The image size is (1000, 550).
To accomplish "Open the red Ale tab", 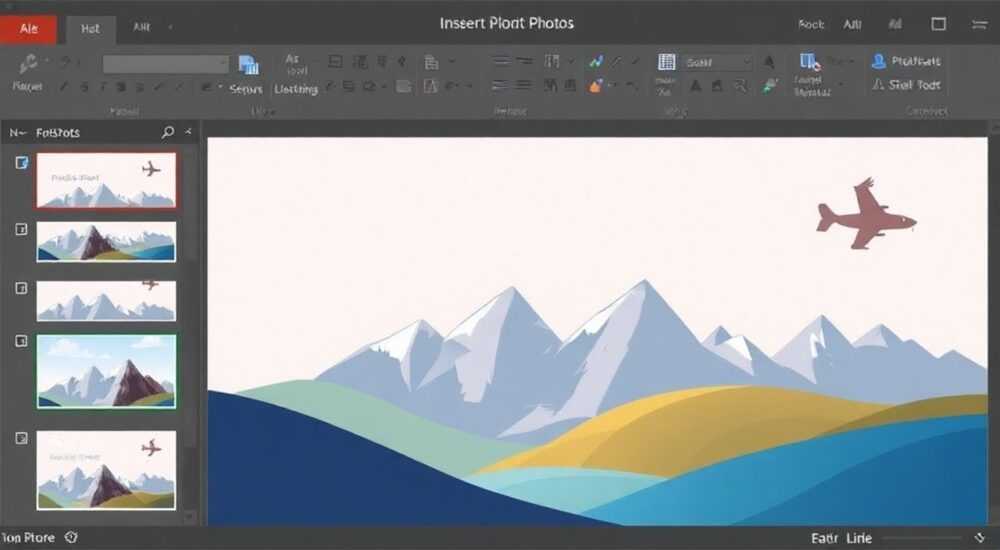I will tap(28, 29).
